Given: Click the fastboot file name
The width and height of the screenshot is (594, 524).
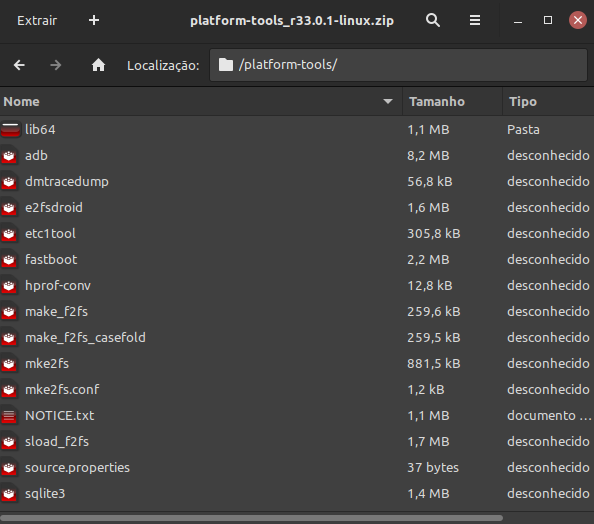Looking at the screenshot, I should [x=51, y=260].
